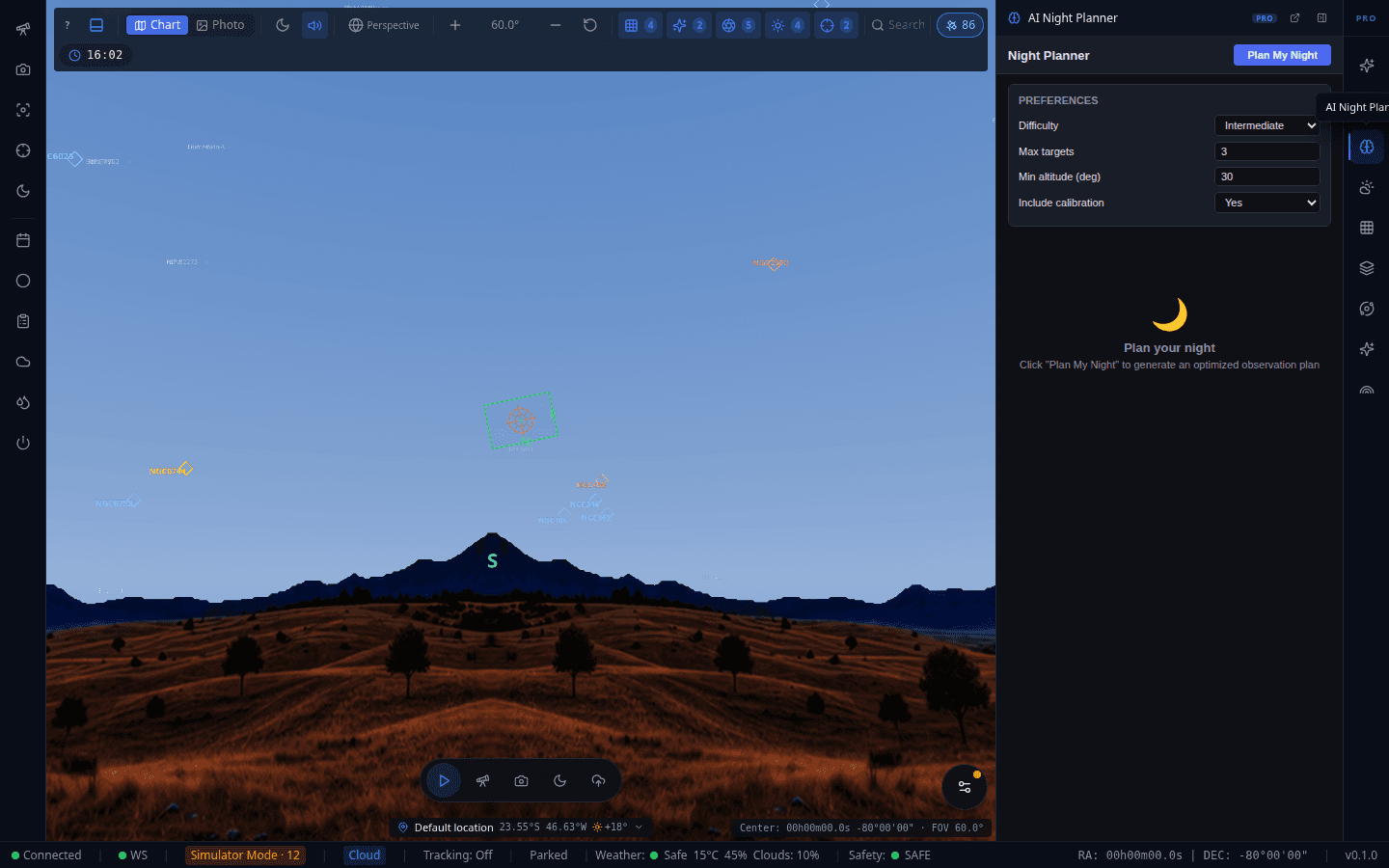This screenshot has height=868, width=1389.
Task: Select the AI Night Planner brain icon
Action: click(x=1367, y=147)
